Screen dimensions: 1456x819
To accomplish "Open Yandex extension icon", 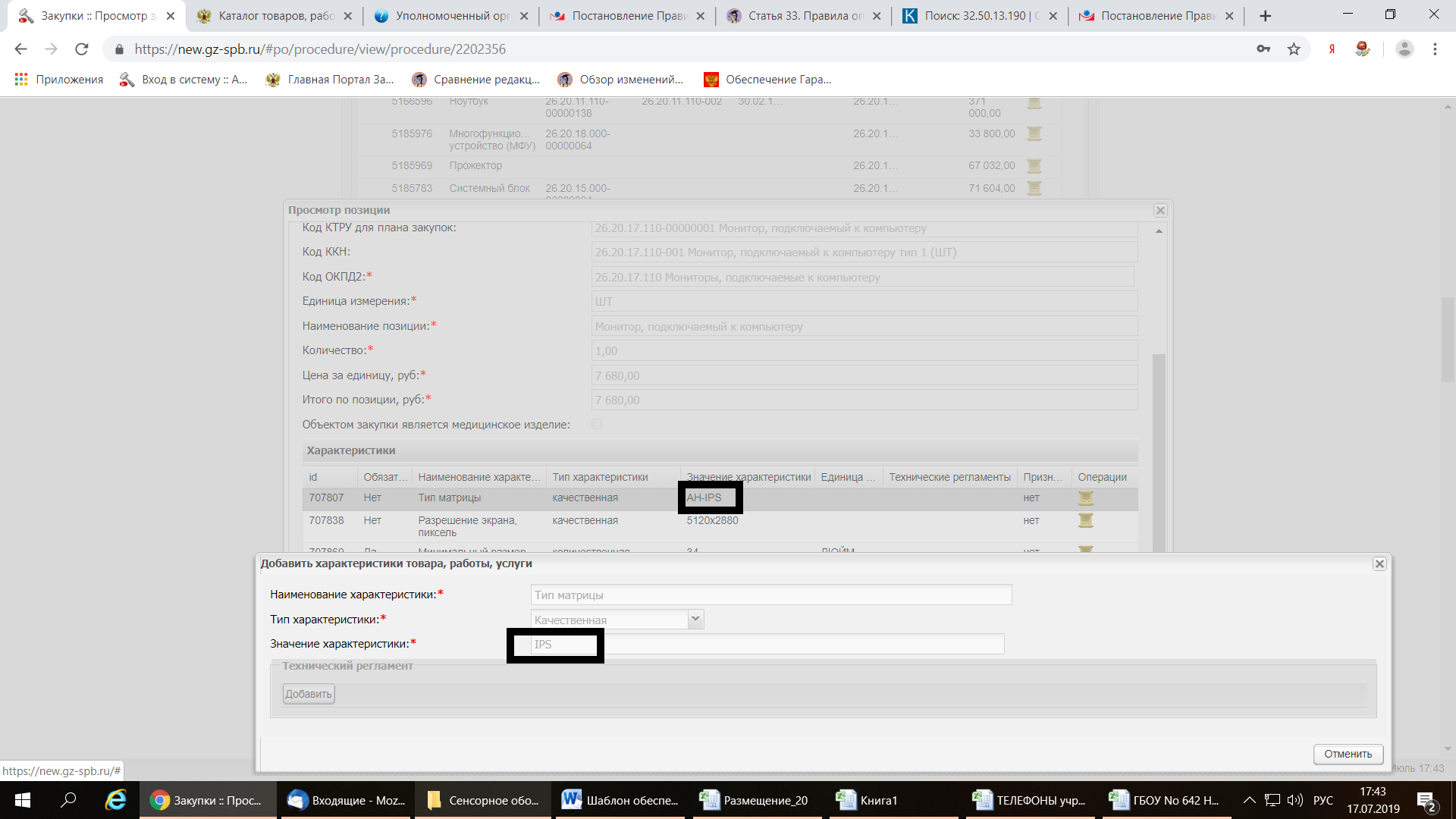I will tap(1332, 49).
